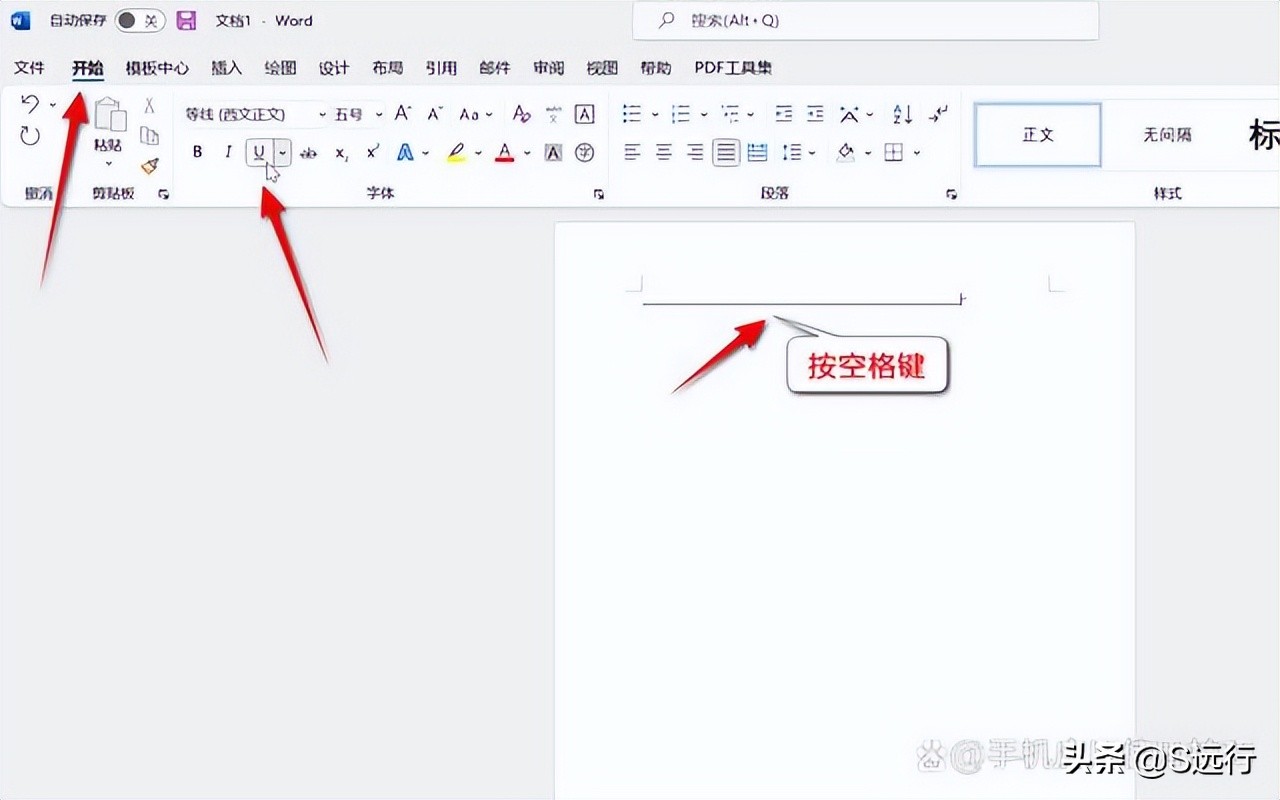Viewport: 1280px width, 800px height.
Task: Select the superscript icon
Action: click(x=371, y=152)
